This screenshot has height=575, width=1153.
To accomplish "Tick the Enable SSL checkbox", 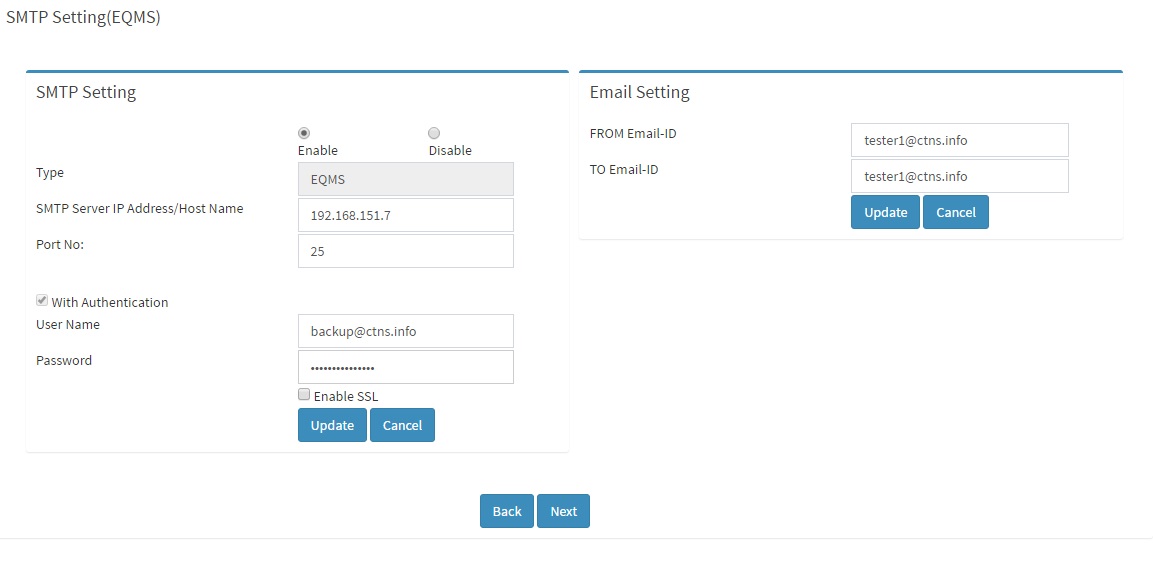I will coord(304,394).
